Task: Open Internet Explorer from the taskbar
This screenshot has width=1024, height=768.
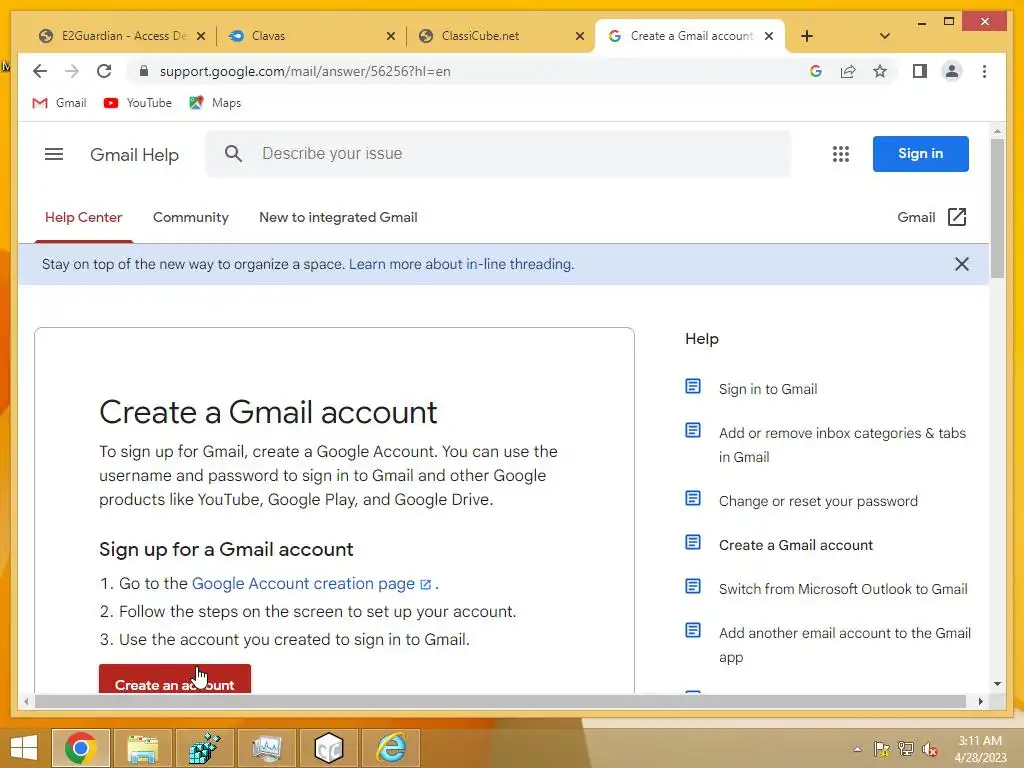Action: [x=391, y=748]
